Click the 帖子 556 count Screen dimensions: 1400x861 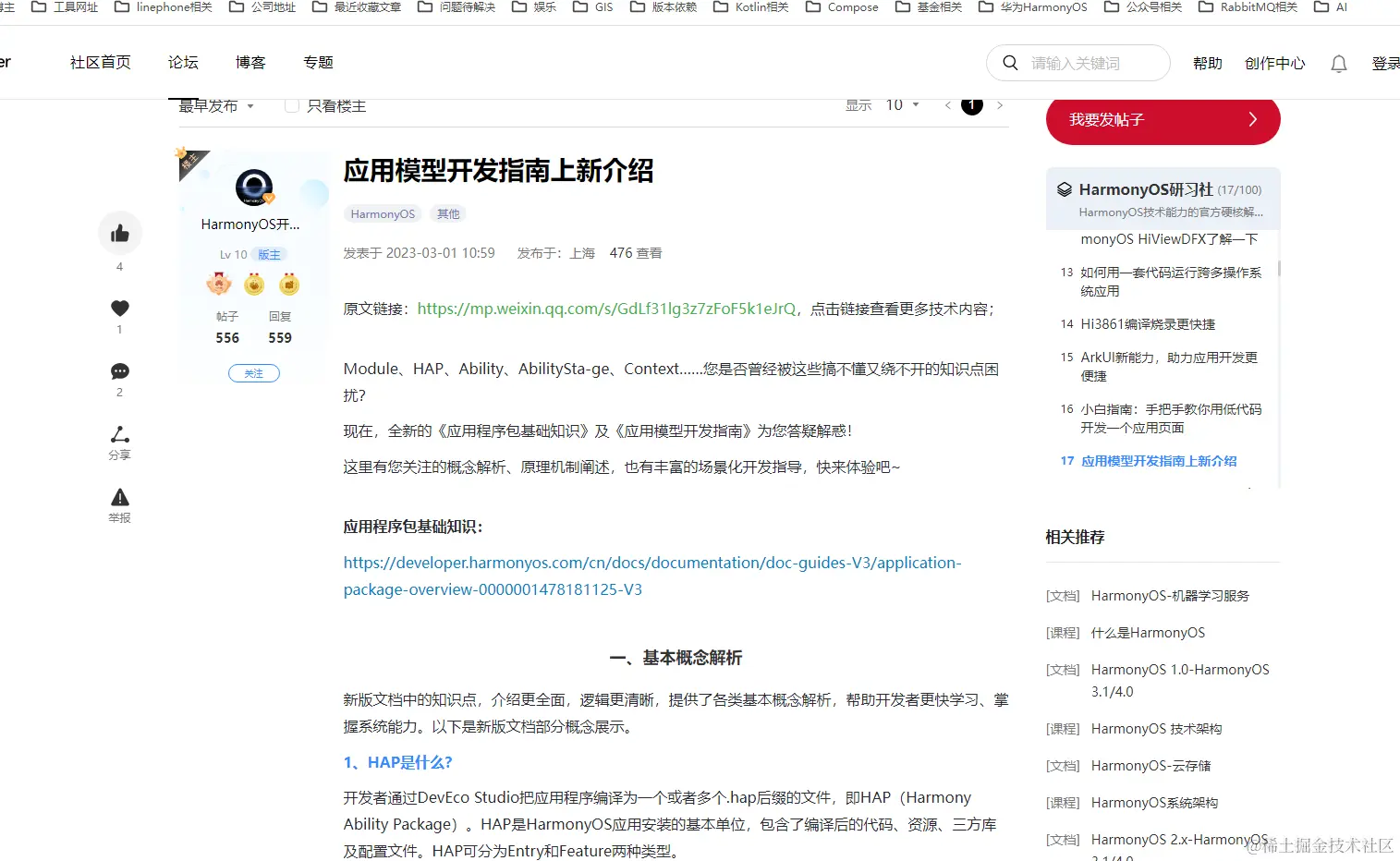click(x=227, y=328)
